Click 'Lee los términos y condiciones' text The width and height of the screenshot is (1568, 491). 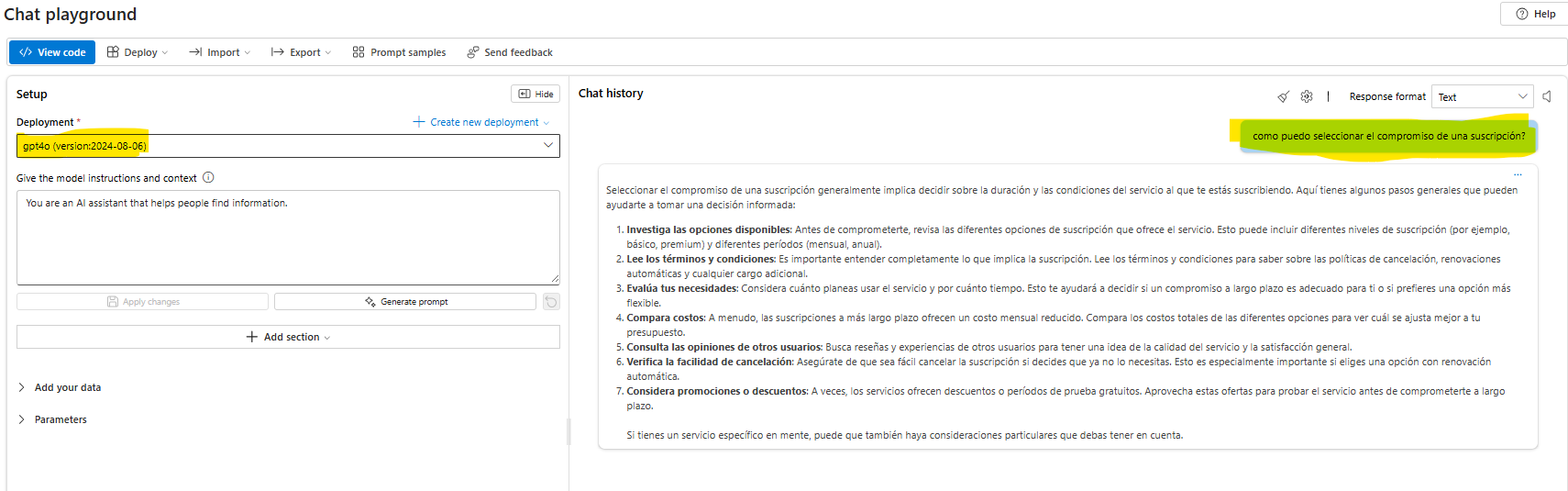(x=701, y=259)
